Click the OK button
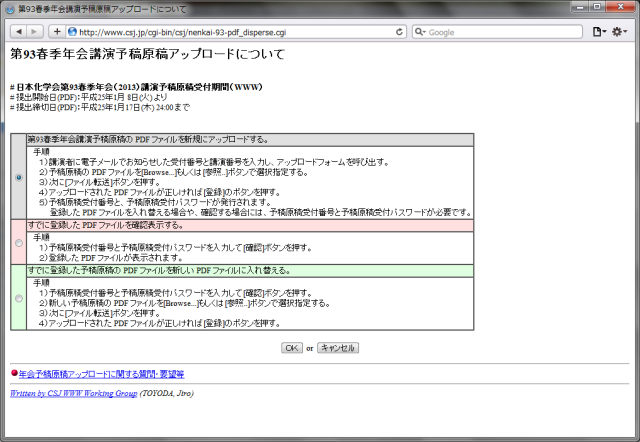This screenshot has height=442, width=640. pos(292,348)
